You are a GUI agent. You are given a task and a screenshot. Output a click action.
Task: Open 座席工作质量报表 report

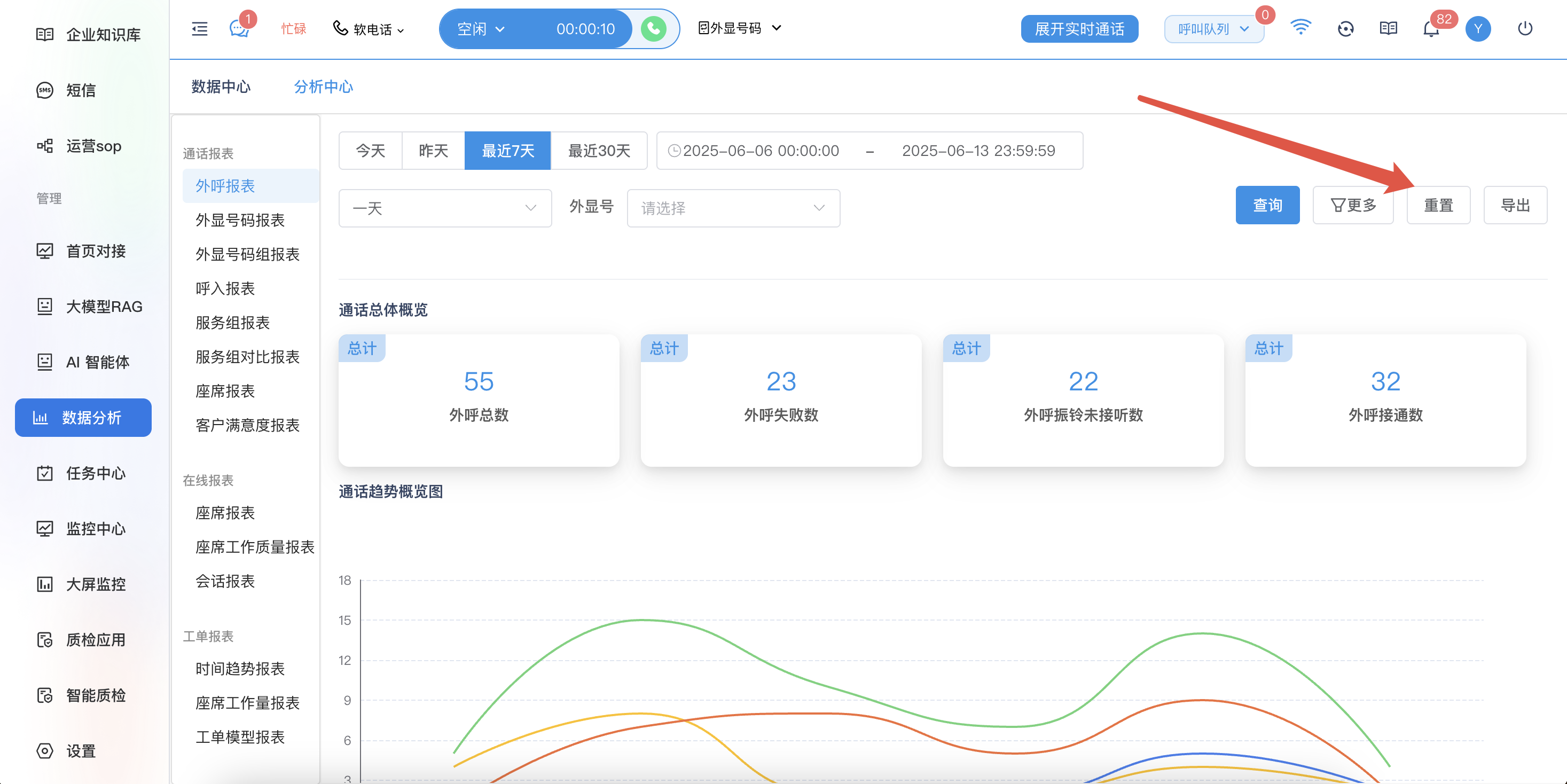pyautogui.click(x=255, y=547)
